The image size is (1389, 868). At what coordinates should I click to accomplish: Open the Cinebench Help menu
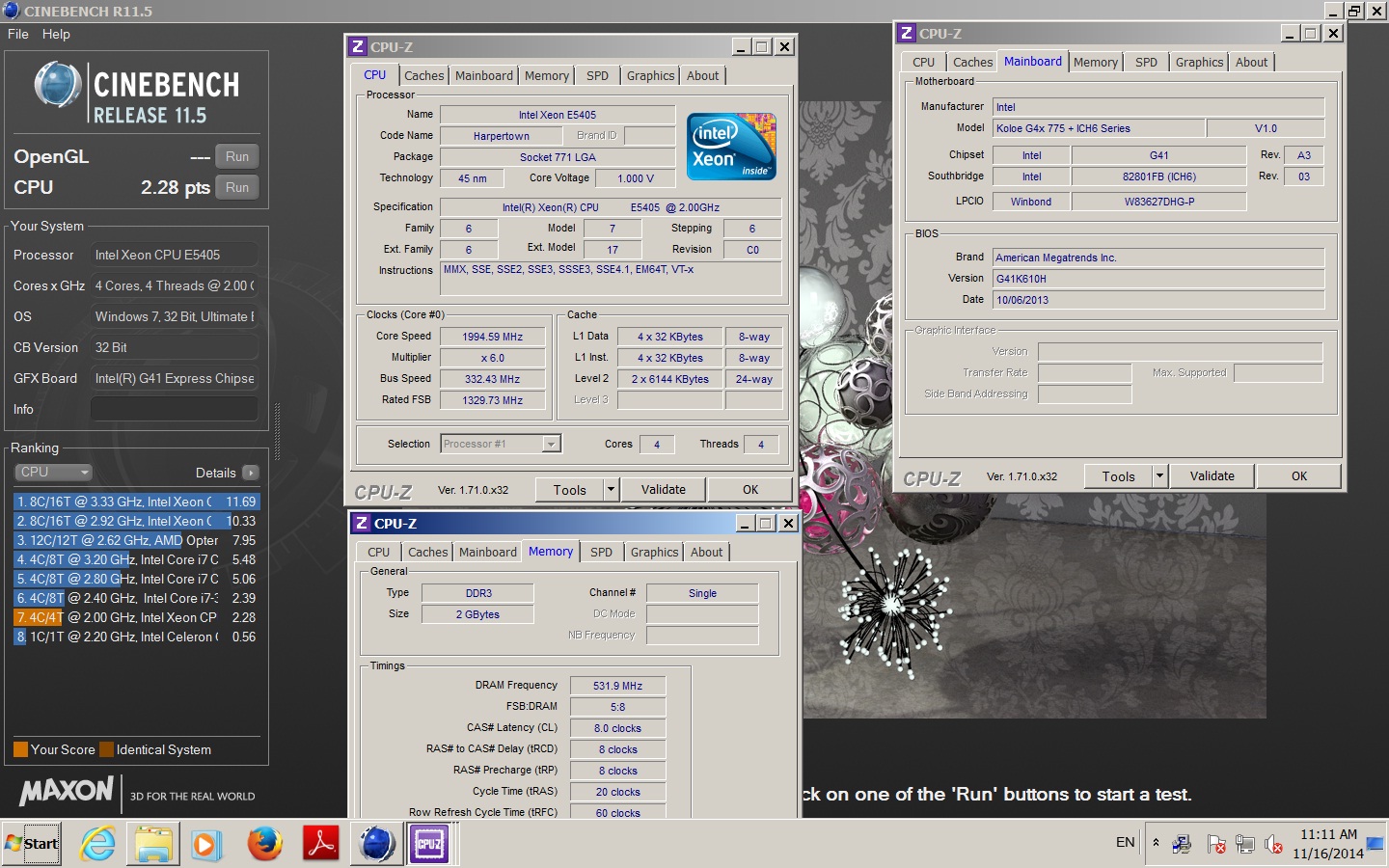[56, 34]
